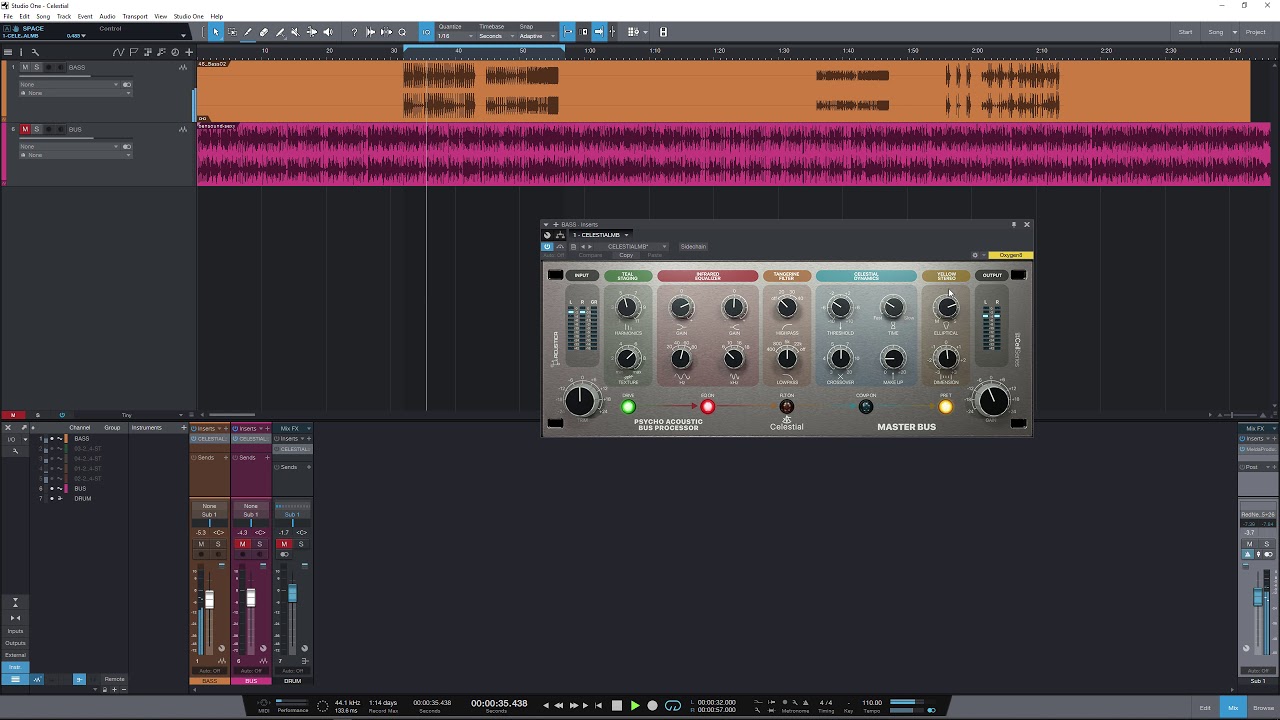Toggle DRIVE green LED button
Screen dimensions: 1280x720
(628, 407)
